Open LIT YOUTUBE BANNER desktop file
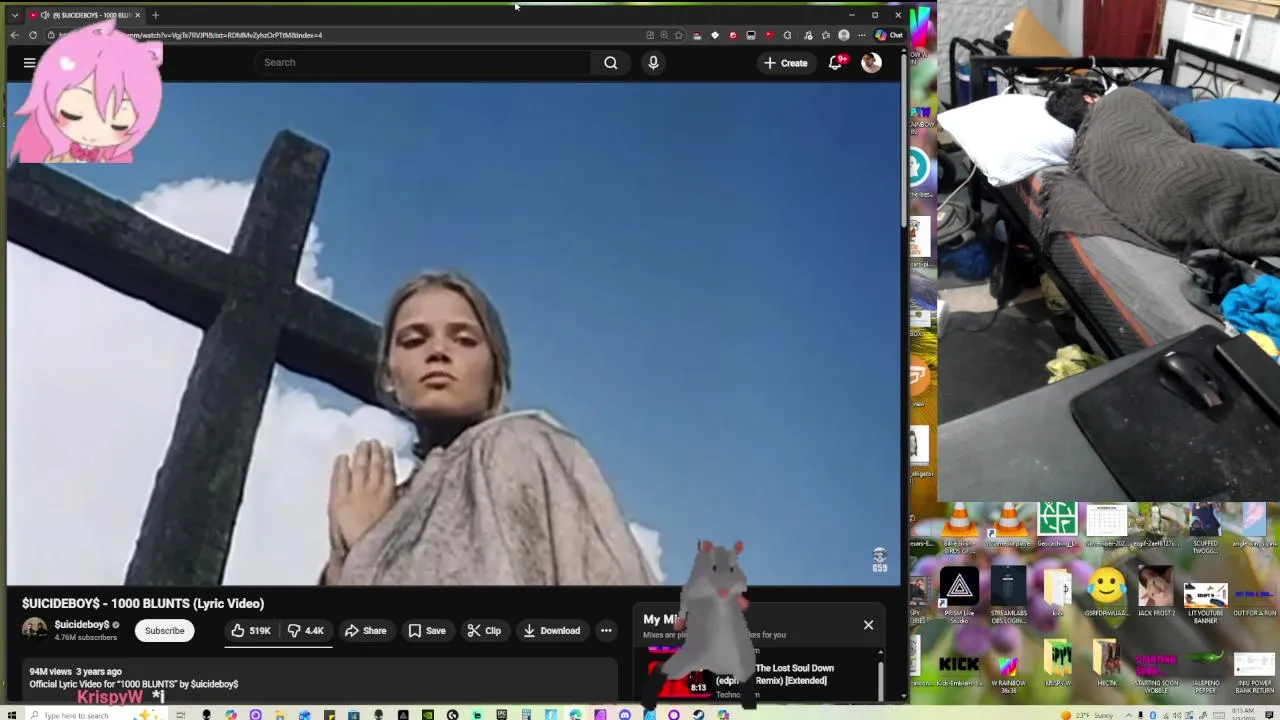 1205,603
